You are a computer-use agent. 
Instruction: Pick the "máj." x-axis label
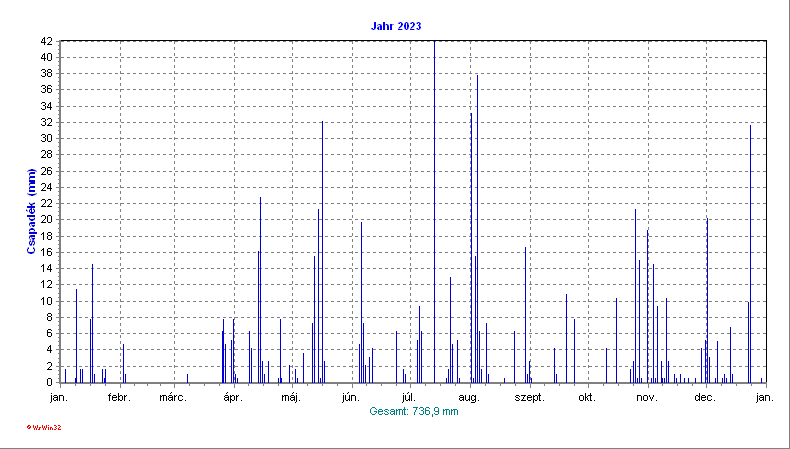(291, 398)
